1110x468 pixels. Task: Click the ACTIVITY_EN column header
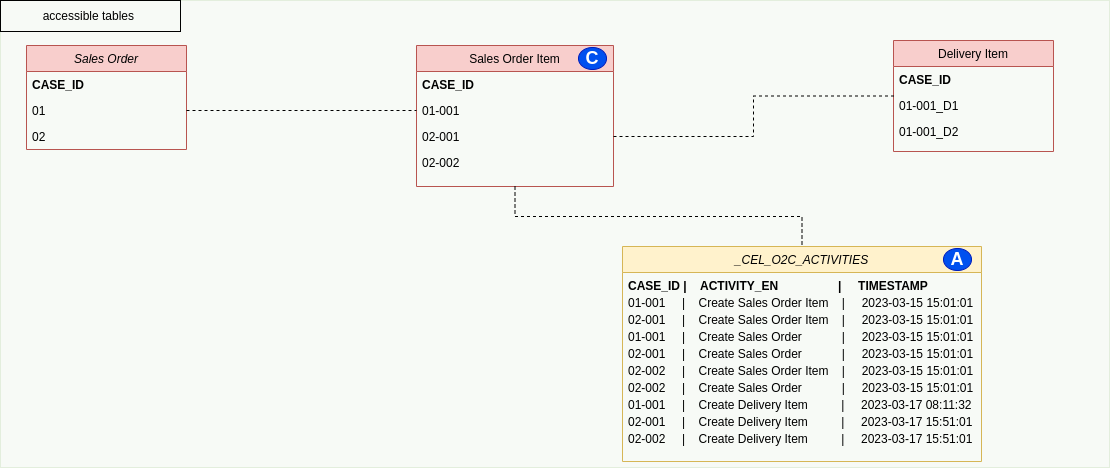(x=738, y=286)
